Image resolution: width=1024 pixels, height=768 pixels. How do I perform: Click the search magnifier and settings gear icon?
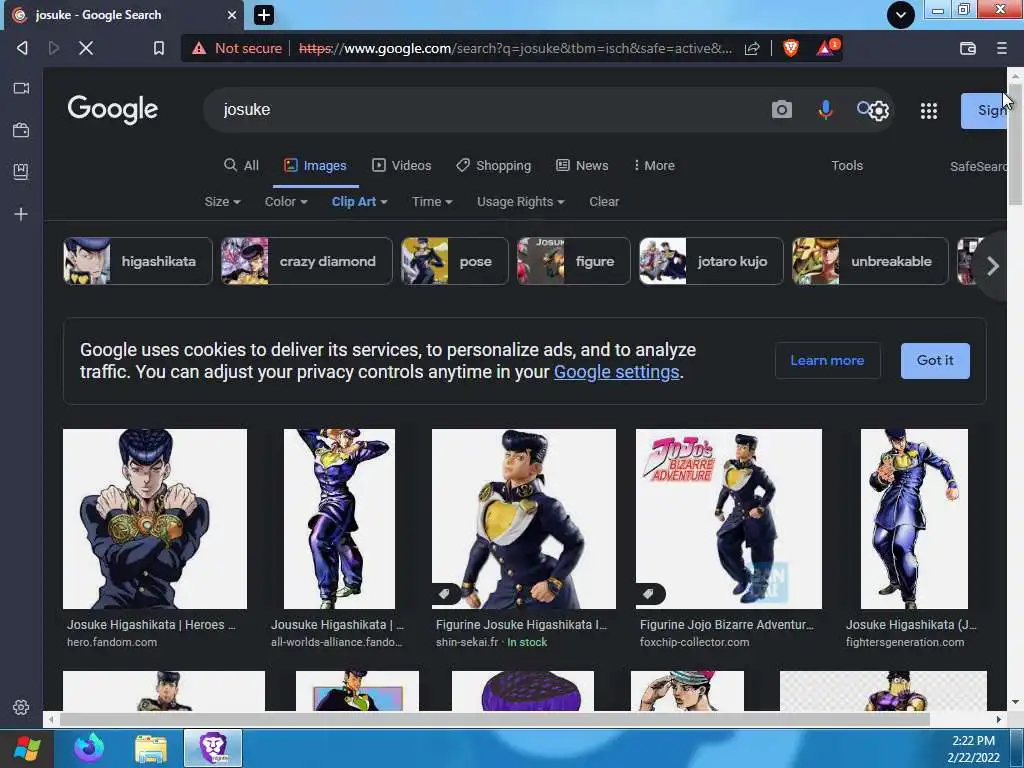click(x=873, y=110)
